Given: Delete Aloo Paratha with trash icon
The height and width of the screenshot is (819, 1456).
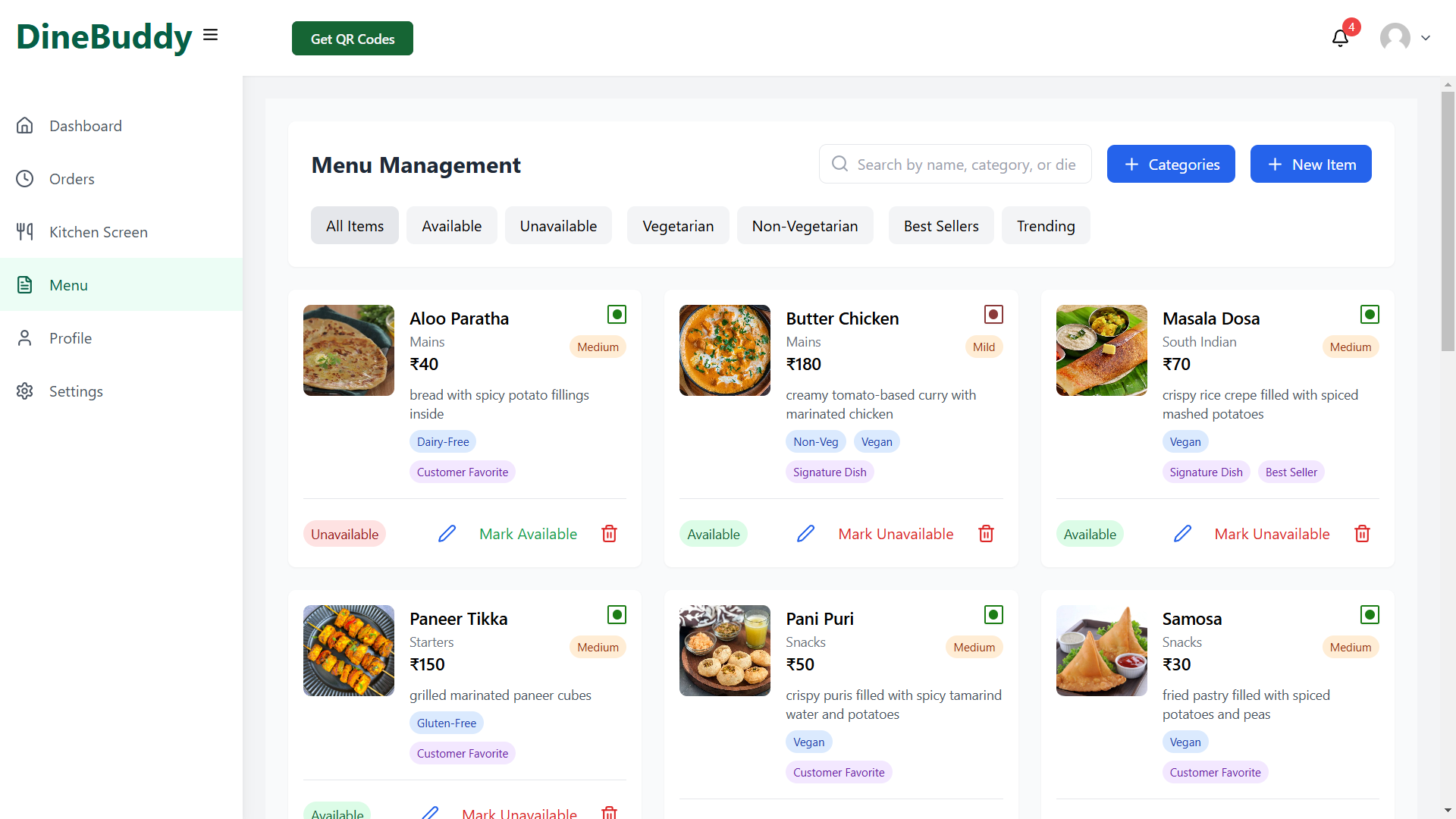Looking at the screenshot, I should [x=610, y=534].
